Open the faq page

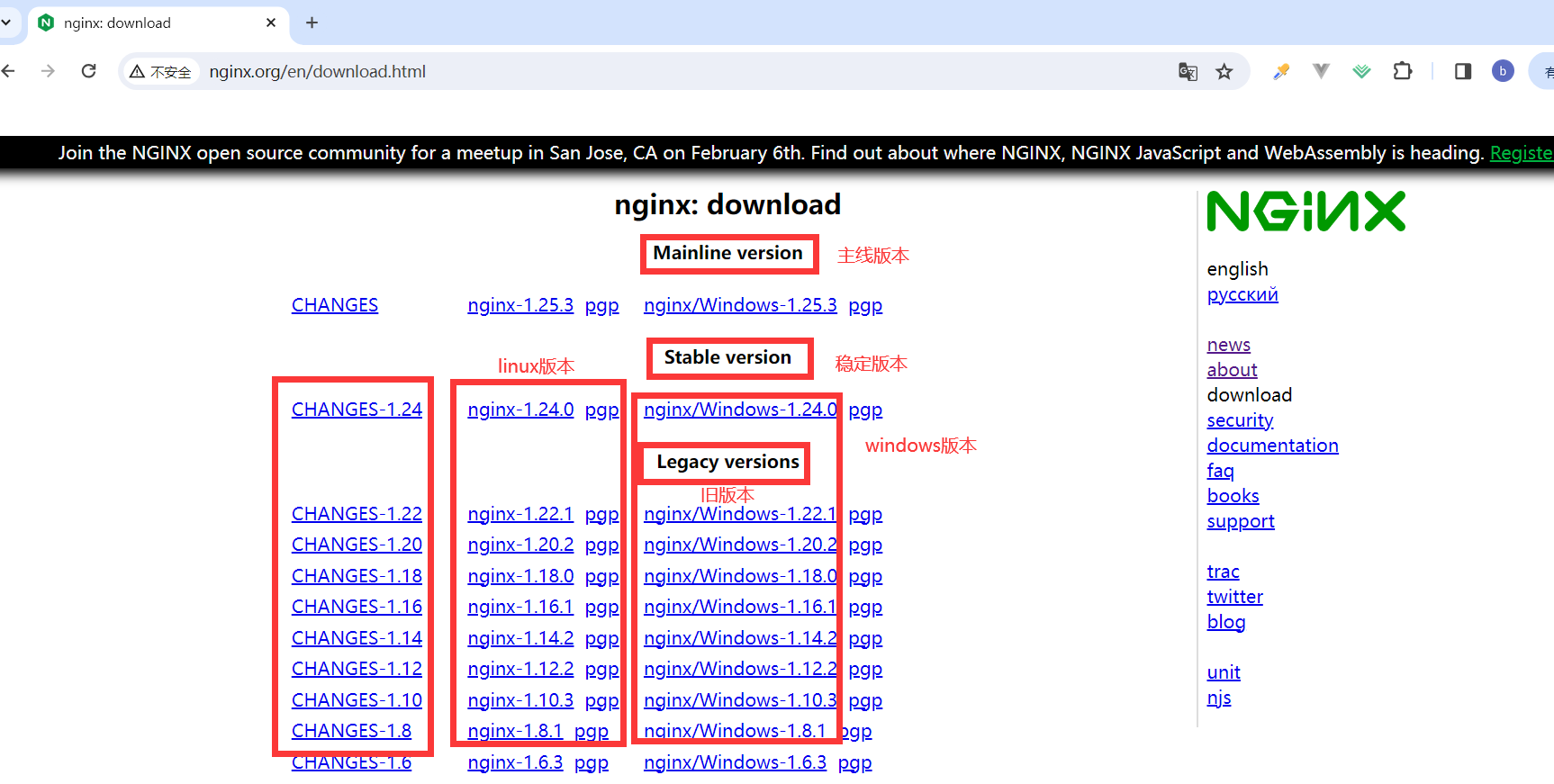1220,471
